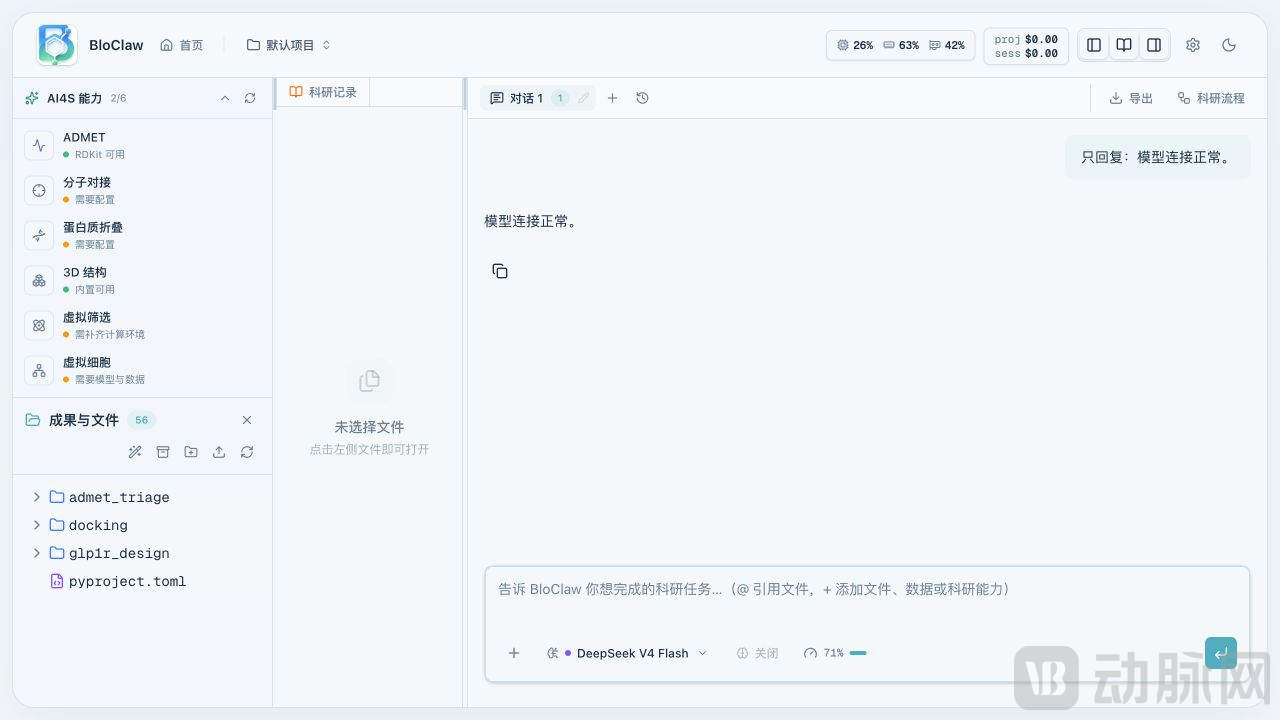Click the BloClaw logo icon
The image size is (1280, 720).
(x=57, y=45)
